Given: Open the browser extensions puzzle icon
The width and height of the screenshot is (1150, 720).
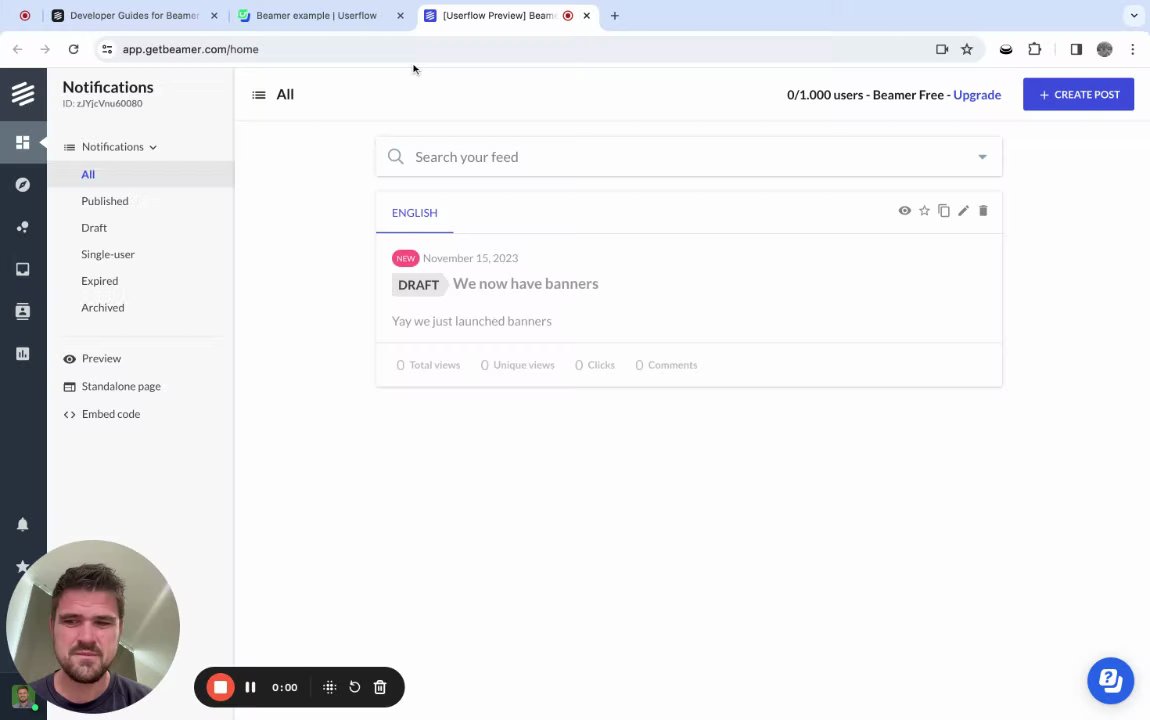Looking at the screenshot, I should click(1034, 49).
